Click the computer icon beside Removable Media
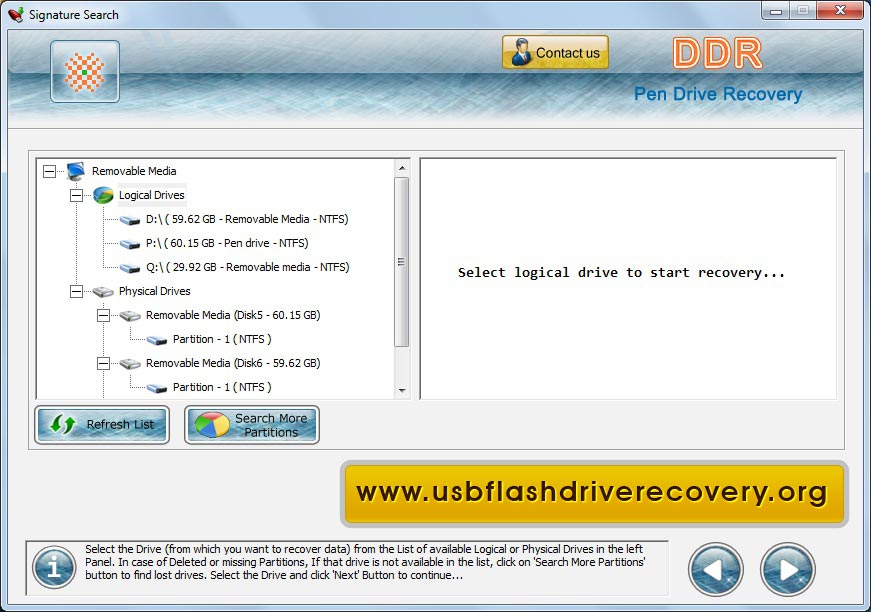871x612 pixels. pos(76,171)
